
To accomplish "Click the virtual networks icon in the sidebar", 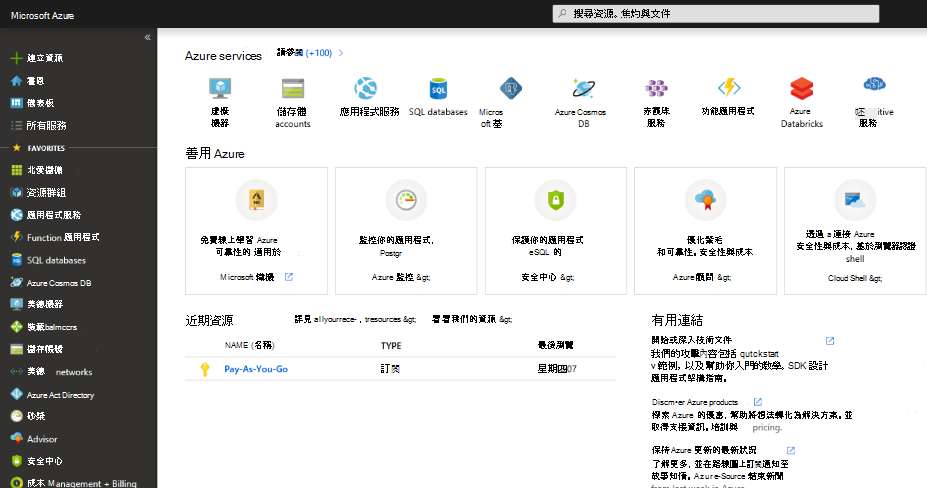I will tap(17, 371).
